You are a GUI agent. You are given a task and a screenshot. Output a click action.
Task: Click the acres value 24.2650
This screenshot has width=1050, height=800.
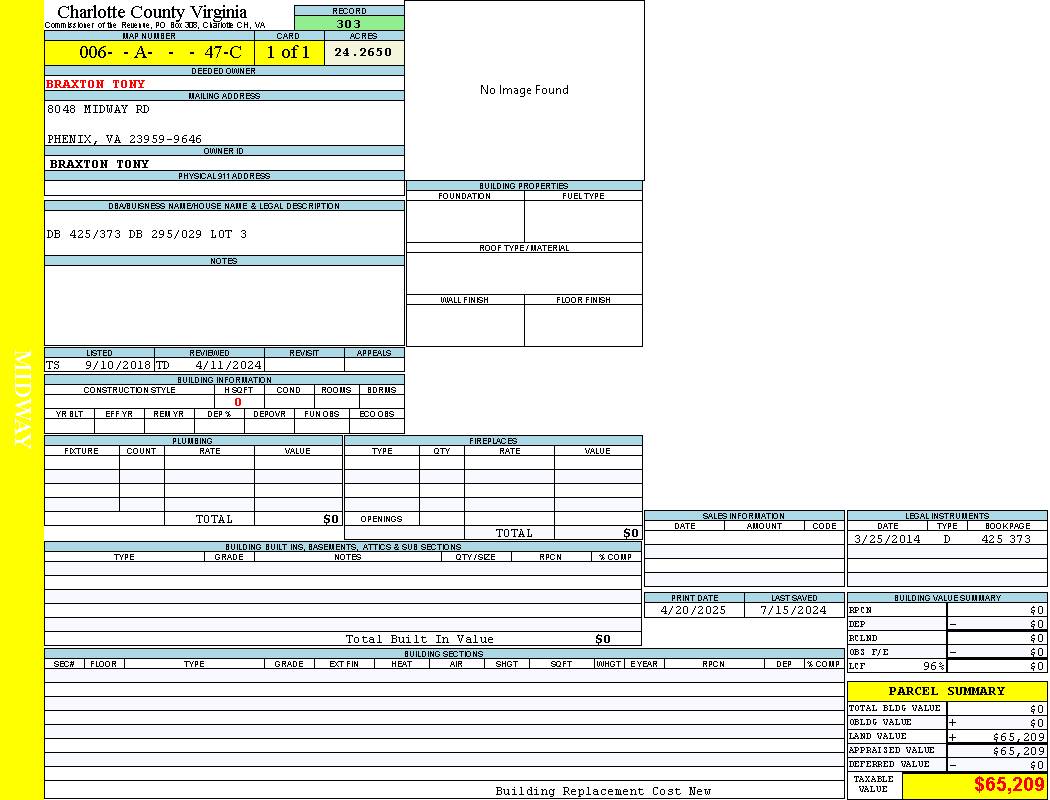point(363,52)
